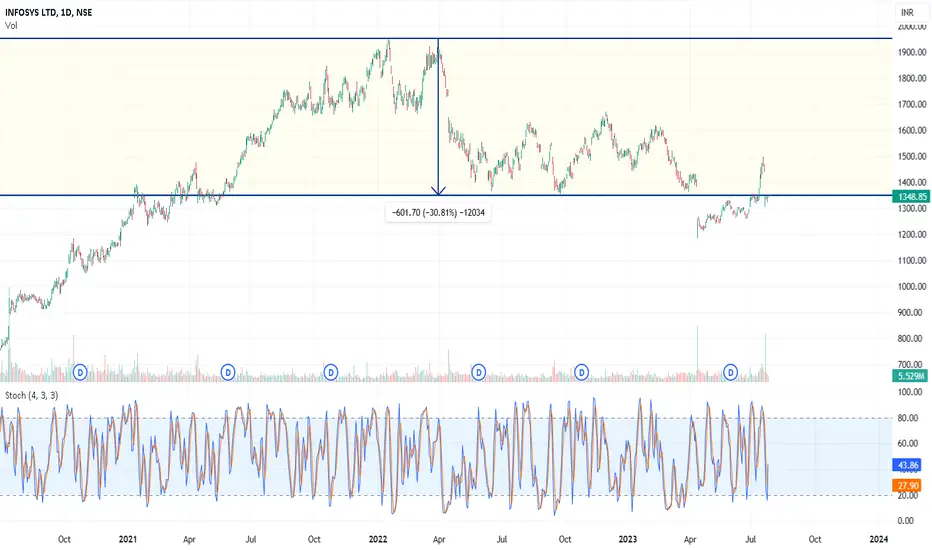Click the 1800.00 price axis label
Image resolution: width=932 pixels, height=550 pixels.
pos(912,78)
